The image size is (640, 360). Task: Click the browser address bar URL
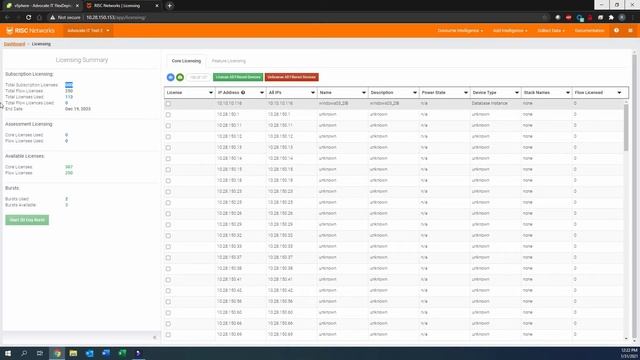click(x=116, y=18)
